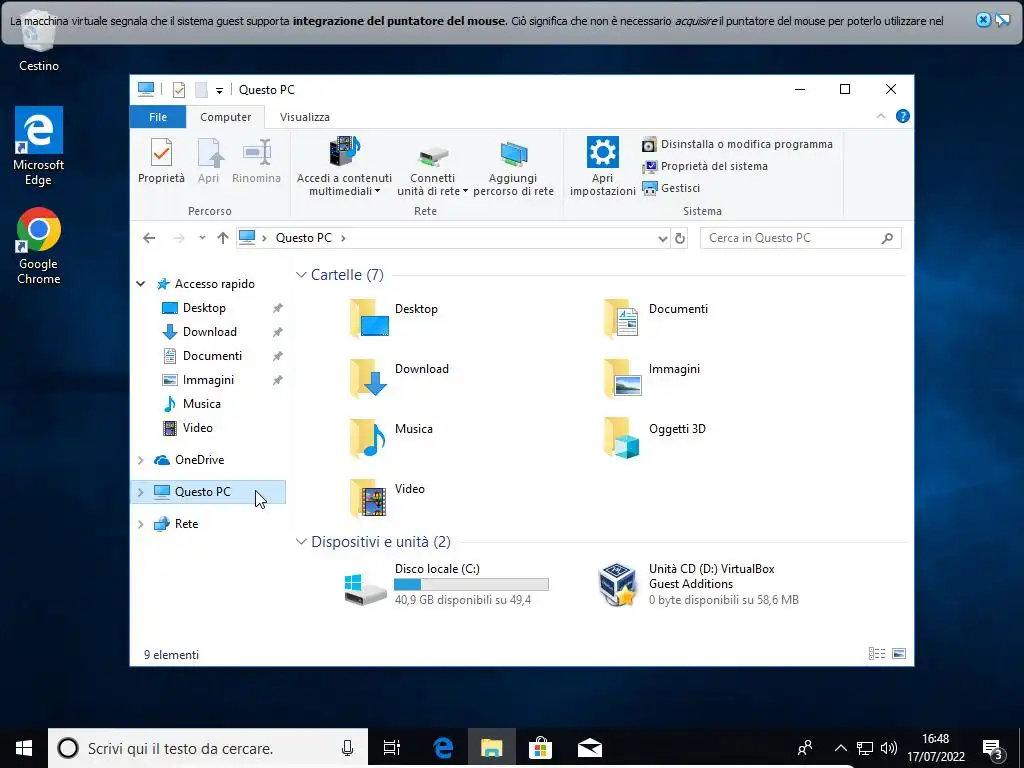This screenshot has width=1024, height=768.
Task: Collapse the Cartelle (7) group
Action: pos(301,275)
